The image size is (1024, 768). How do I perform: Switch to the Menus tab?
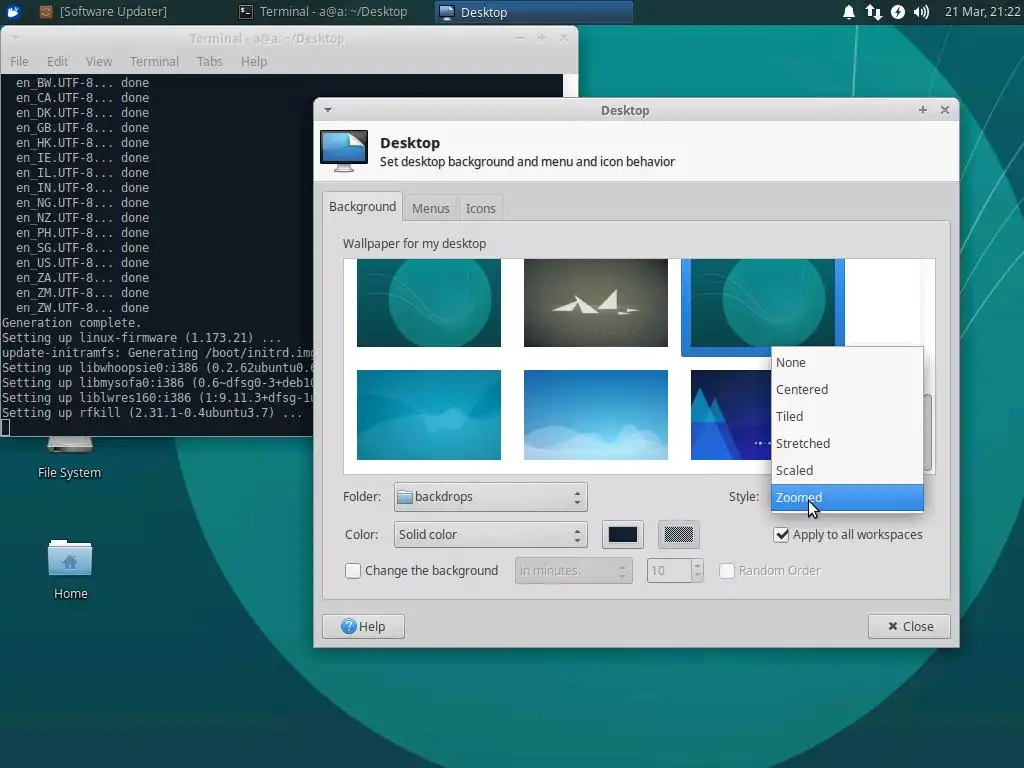click(x=430, y=208)
